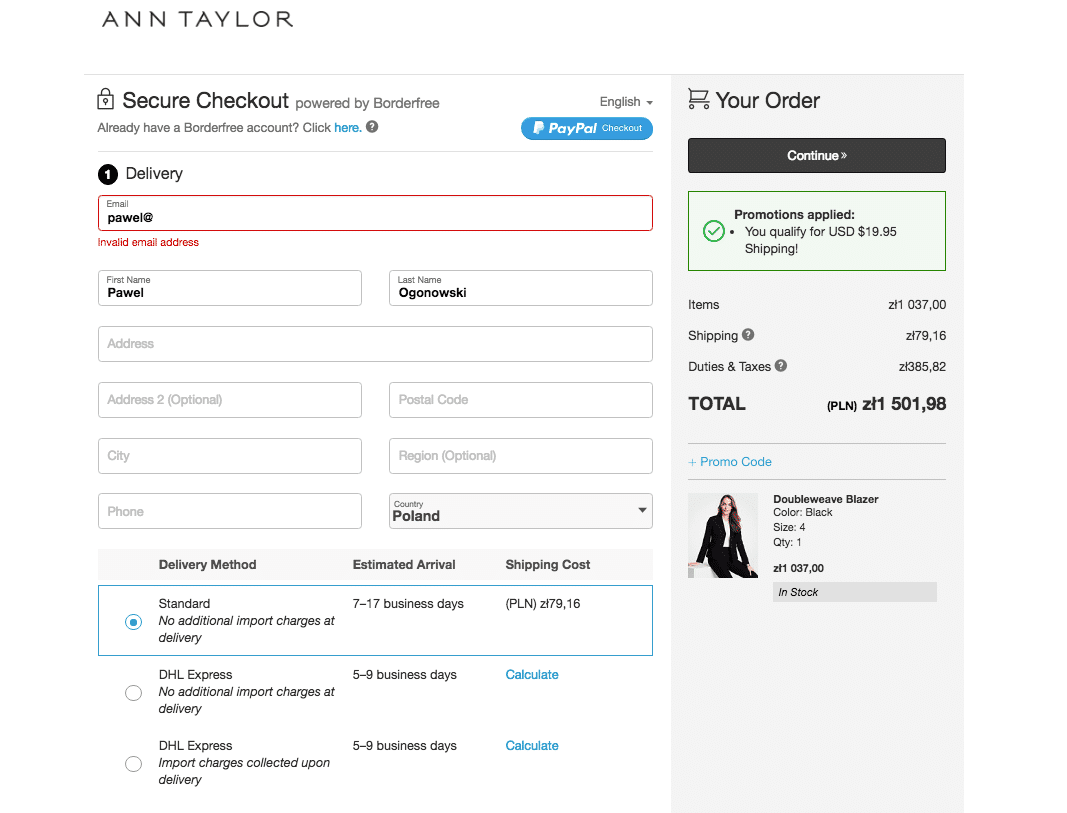
Task: Open the Shipping help question icon
Action: click(748, 335)
